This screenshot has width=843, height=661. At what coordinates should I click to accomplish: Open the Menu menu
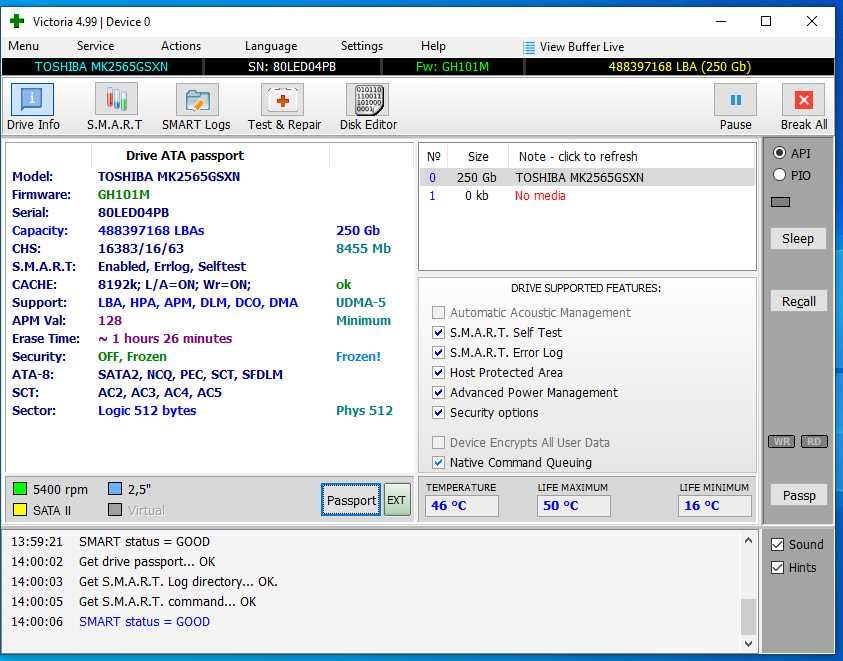point(23,46)
